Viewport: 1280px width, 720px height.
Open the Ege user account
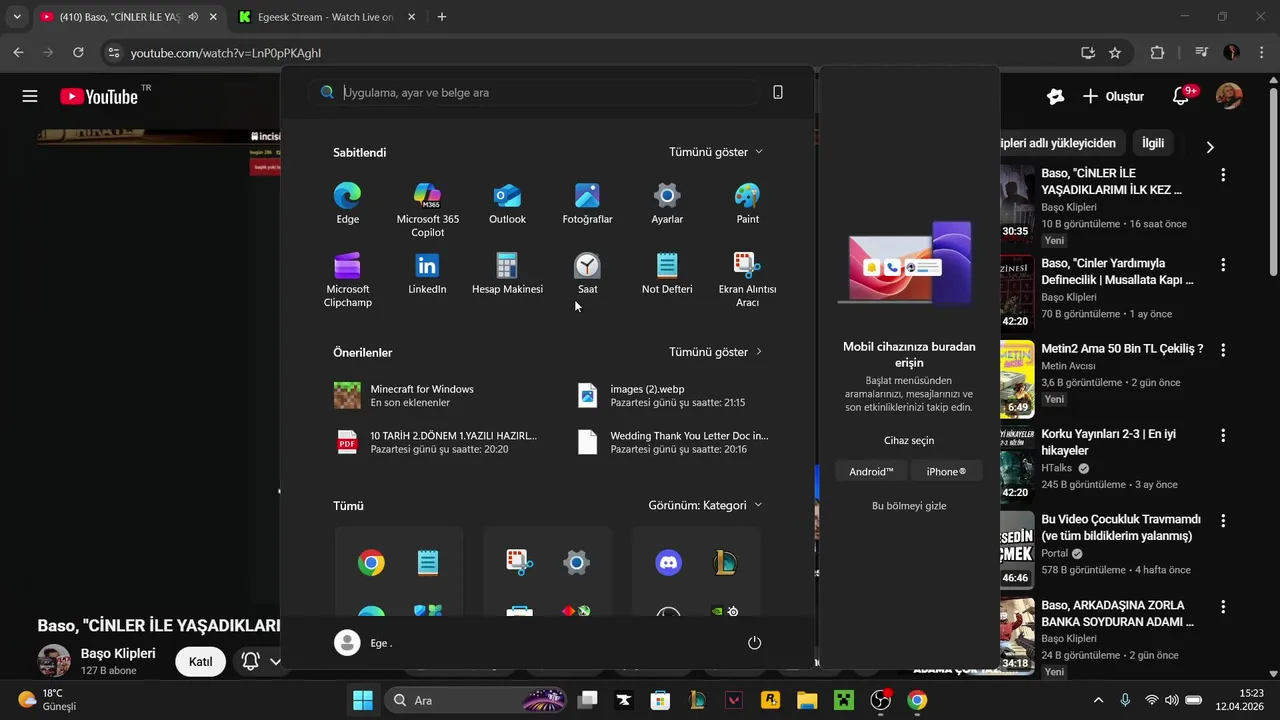click(364, 643)
